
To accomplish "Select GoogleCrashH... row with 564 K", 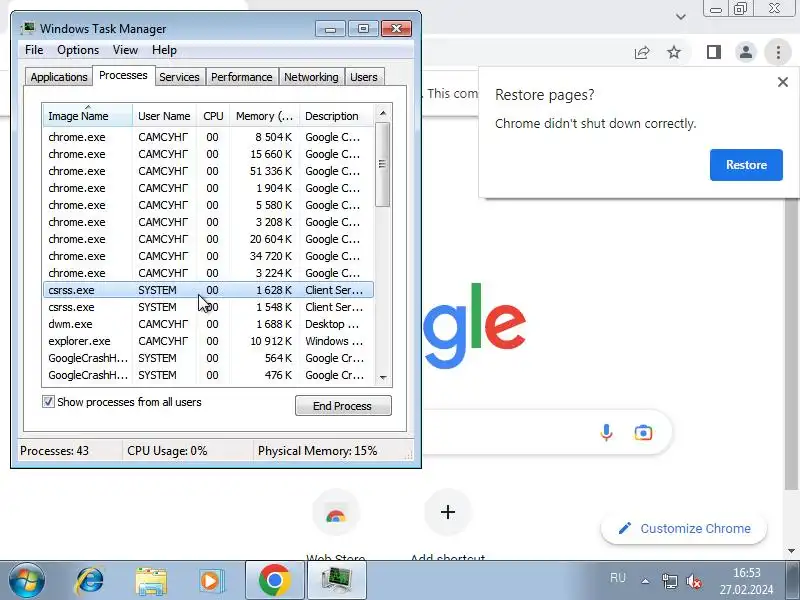I will point(208,358).
